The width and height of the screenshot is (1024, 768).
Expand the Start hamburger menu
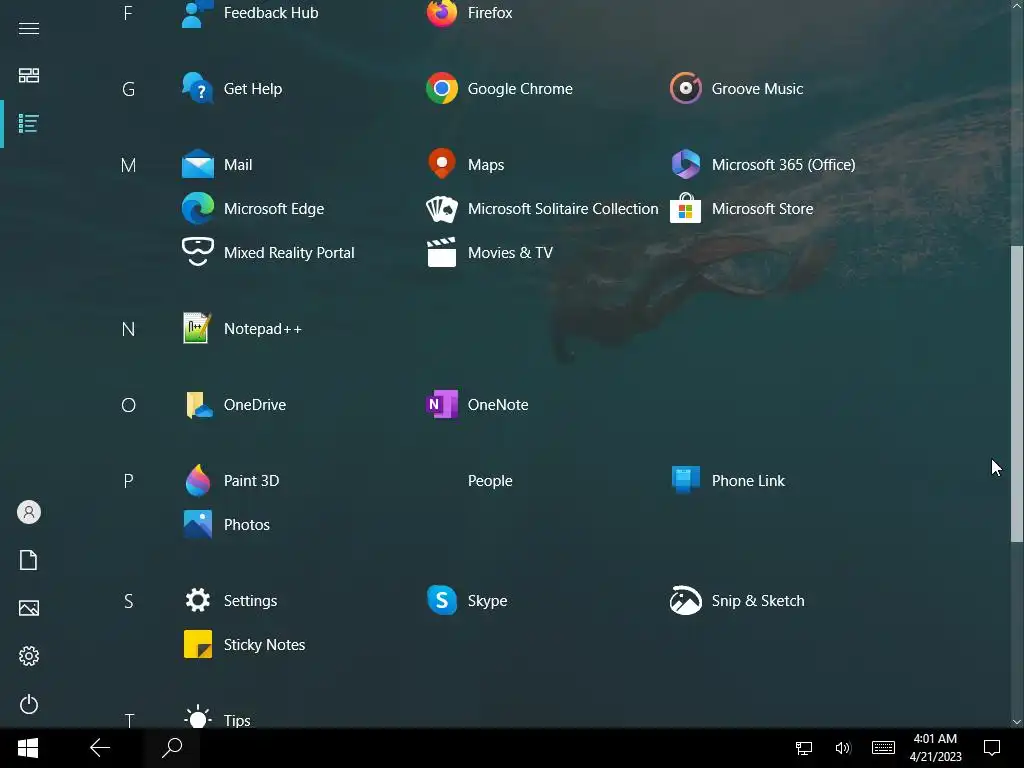pos(29,28)
